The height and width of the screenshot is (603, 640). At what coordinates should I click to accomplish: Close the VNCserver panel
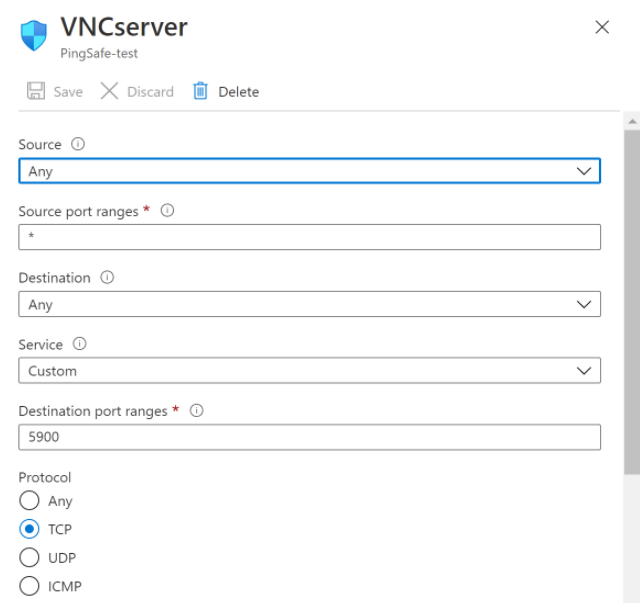tap(602, 27)
